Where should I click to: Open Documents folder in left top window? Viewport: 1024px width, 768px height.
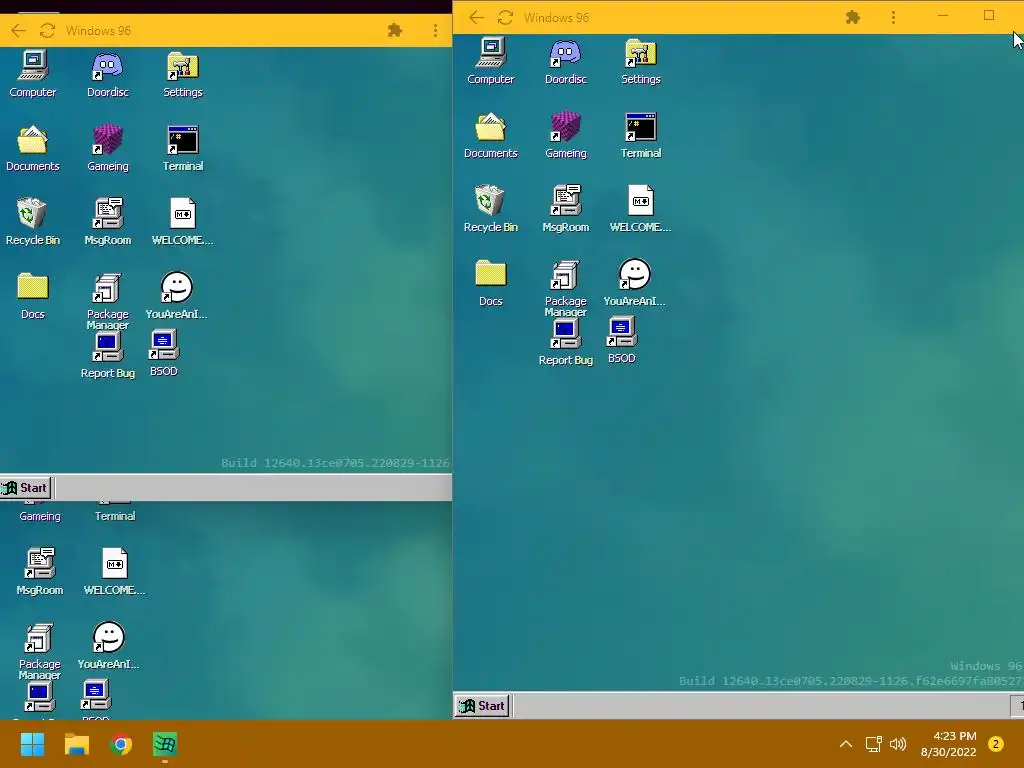click(x=33, y=148)
